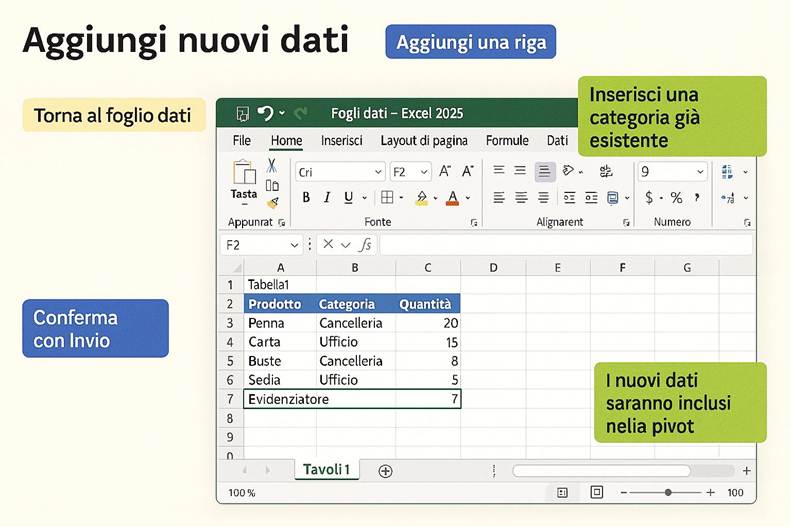The height and width of the screenshot is (527, 791).
Task: Switch to the Inserisci ribbon tab
Action: click(x=342, y=141)
